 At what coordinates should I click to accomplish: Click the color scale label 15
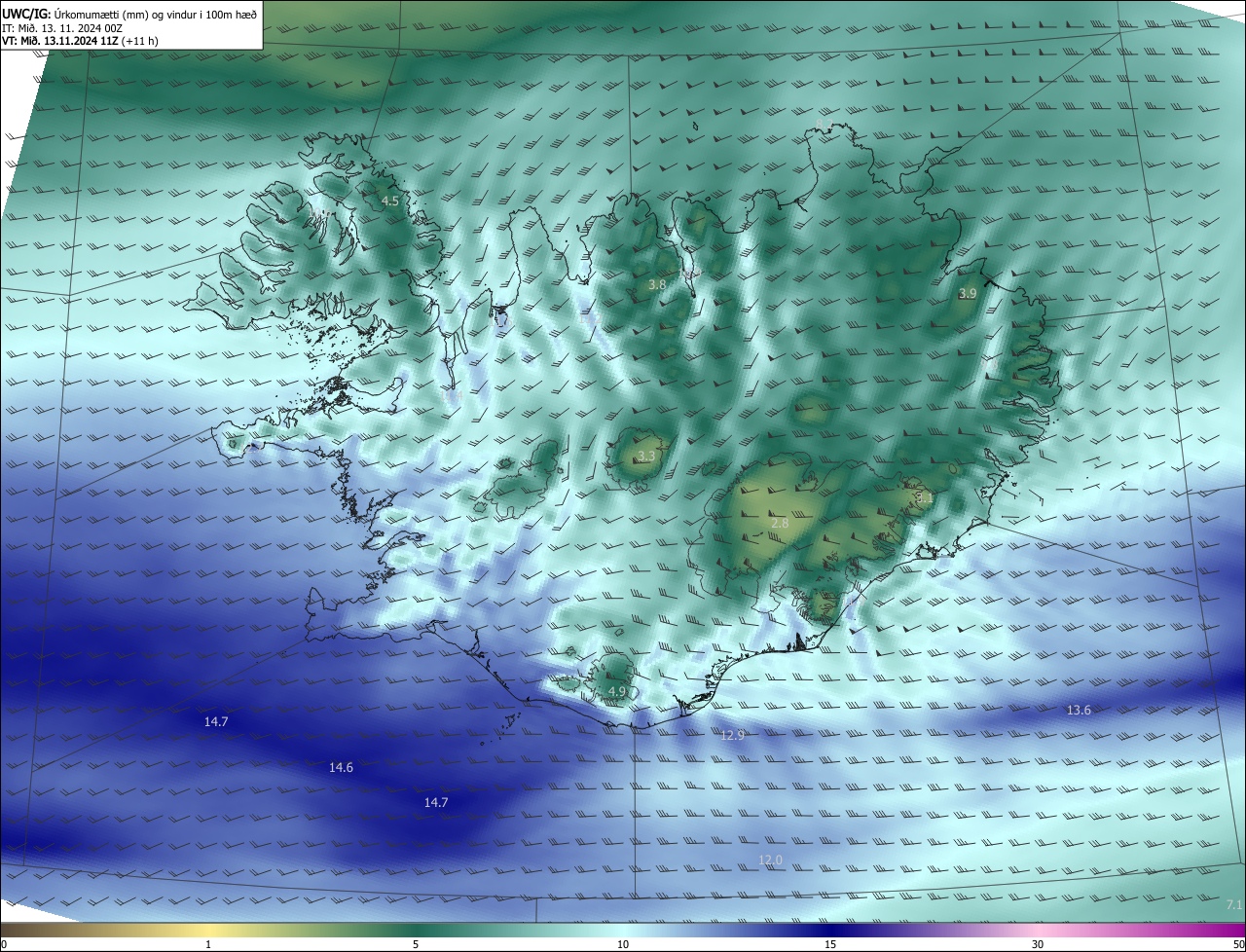(830, 945)
